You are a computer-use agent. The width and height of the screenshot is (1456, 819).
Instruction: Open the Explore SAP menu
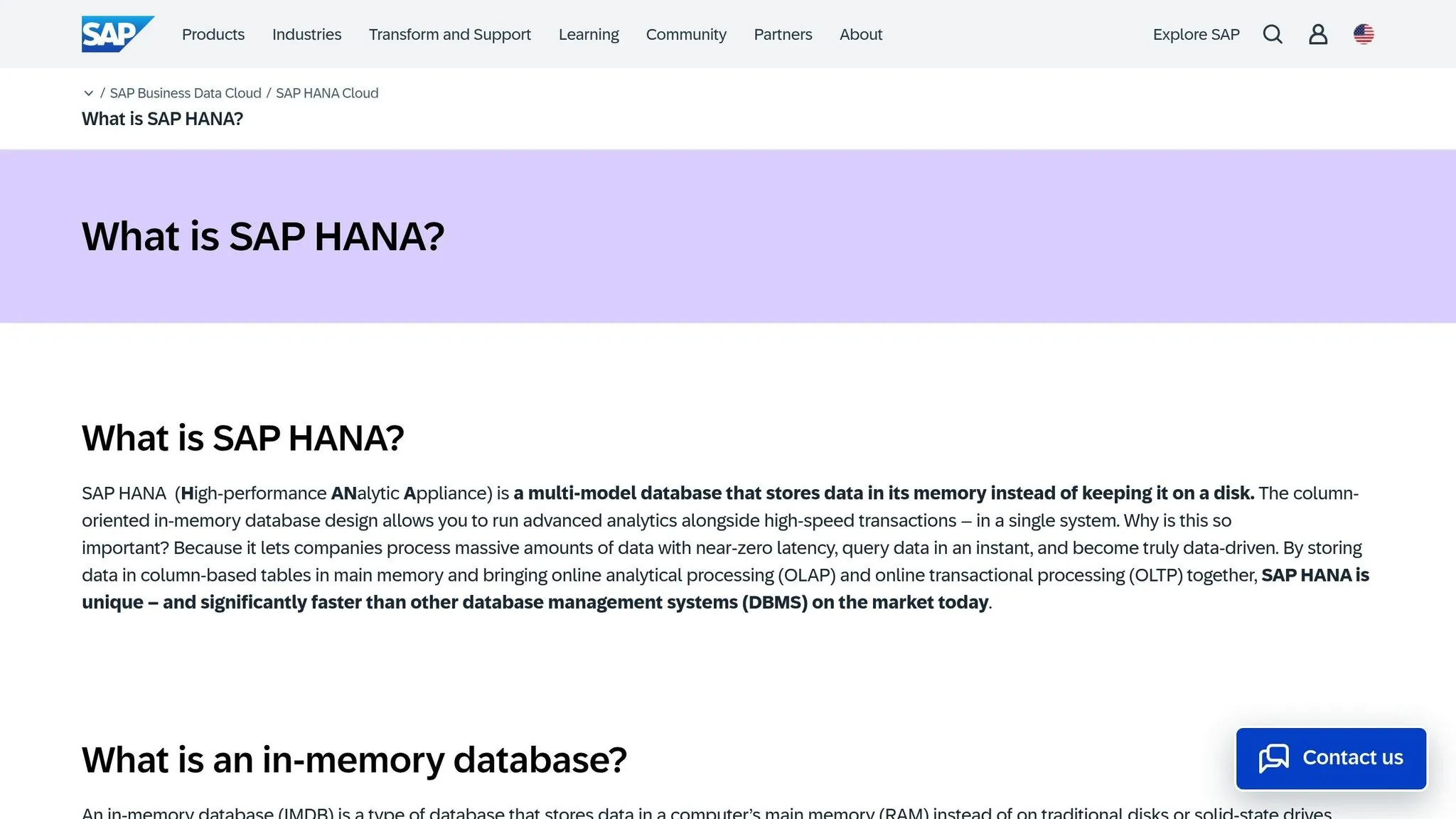pos(1196,34)
